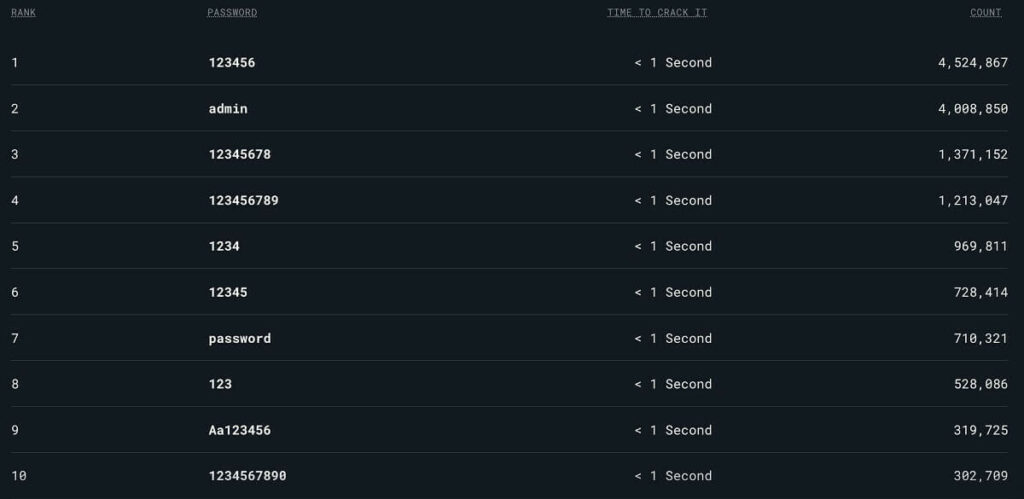
Task: Sort by the COUNT column header
Action: (x=985, y=13)
